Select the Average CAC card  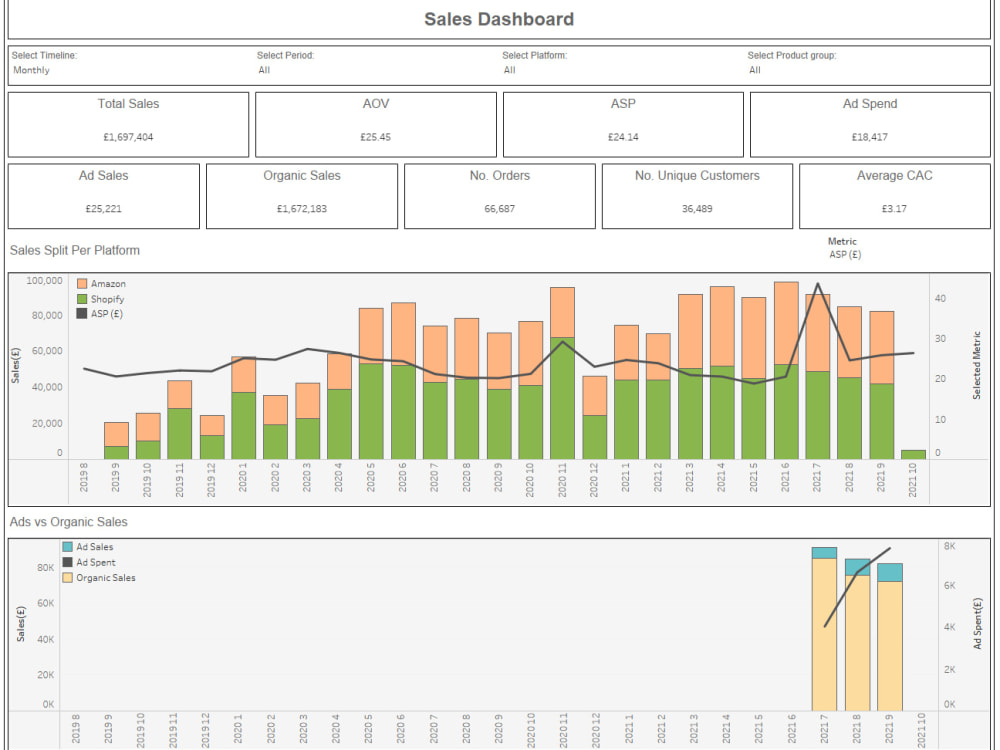tap(893, 196)
